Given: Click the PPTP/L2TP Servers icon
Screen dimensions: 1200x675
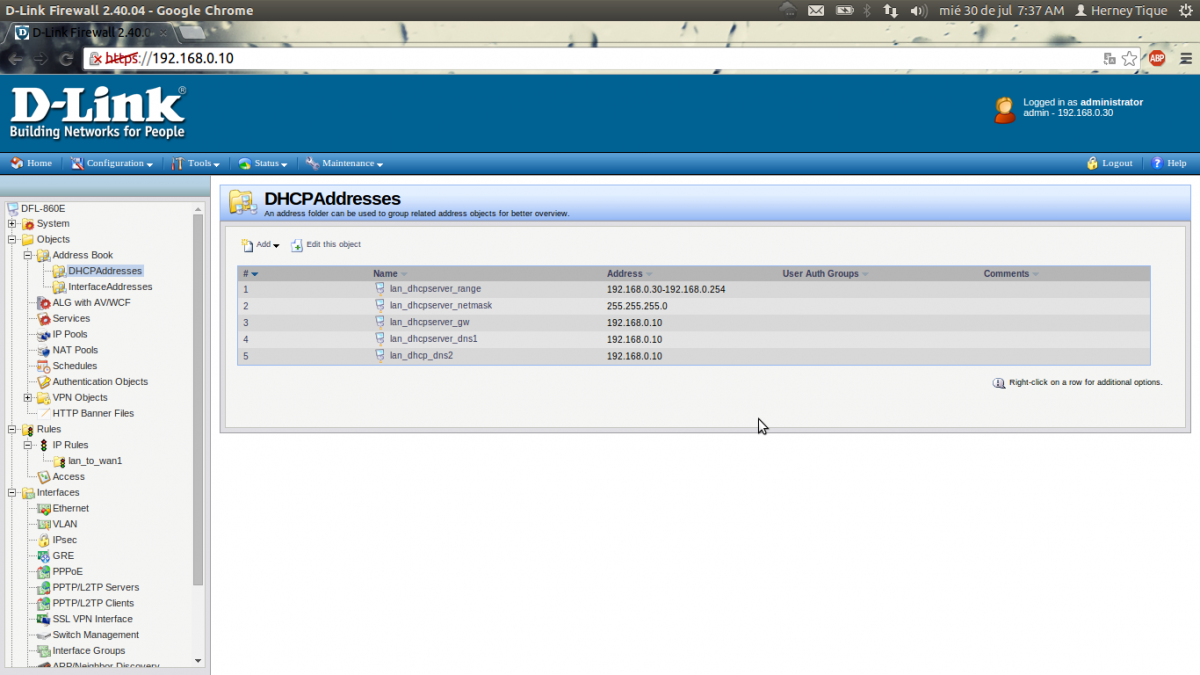Looking at the screenshot, I should [44, 587].
